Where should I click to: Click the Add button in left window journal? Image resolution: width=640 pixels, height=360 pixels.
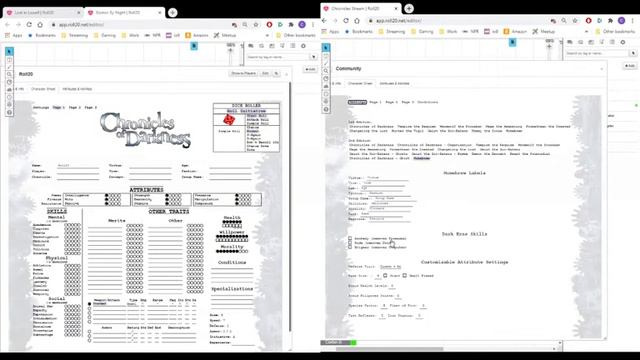[x=311, y=69]
